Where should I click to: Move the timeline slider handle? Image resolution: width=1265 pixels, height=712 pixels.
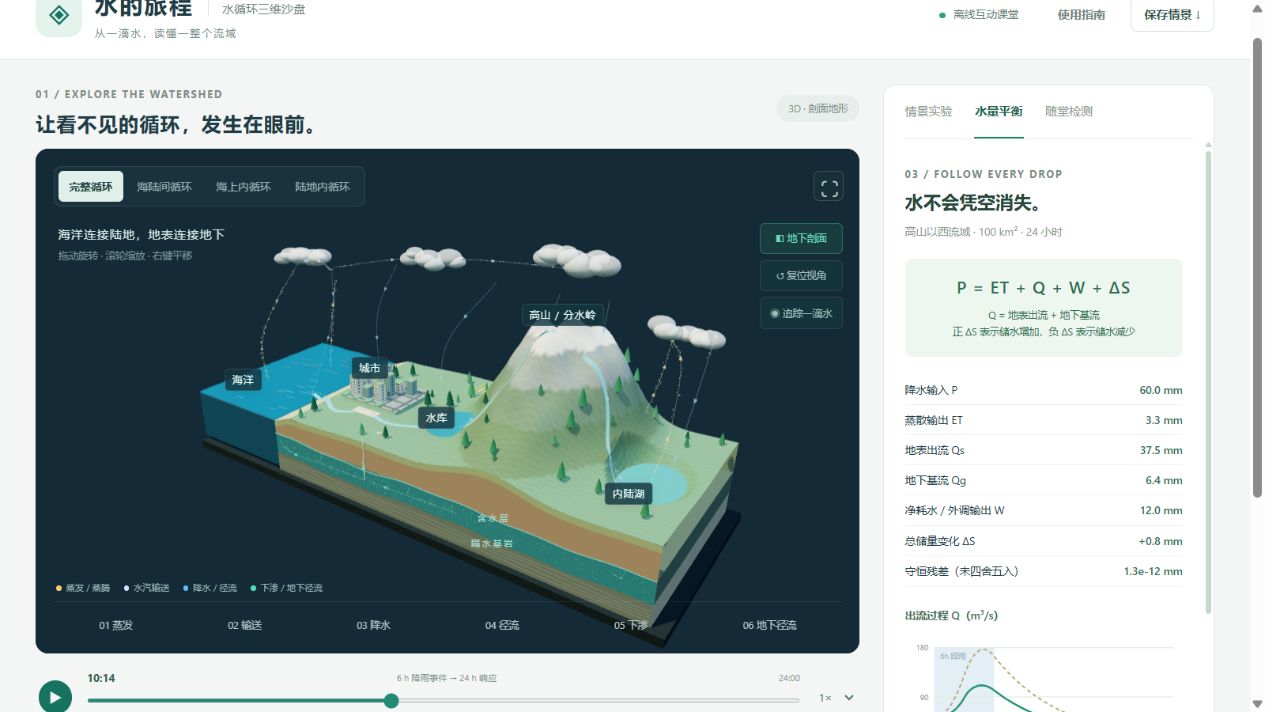pyautogui.click(x=391, y=700)
